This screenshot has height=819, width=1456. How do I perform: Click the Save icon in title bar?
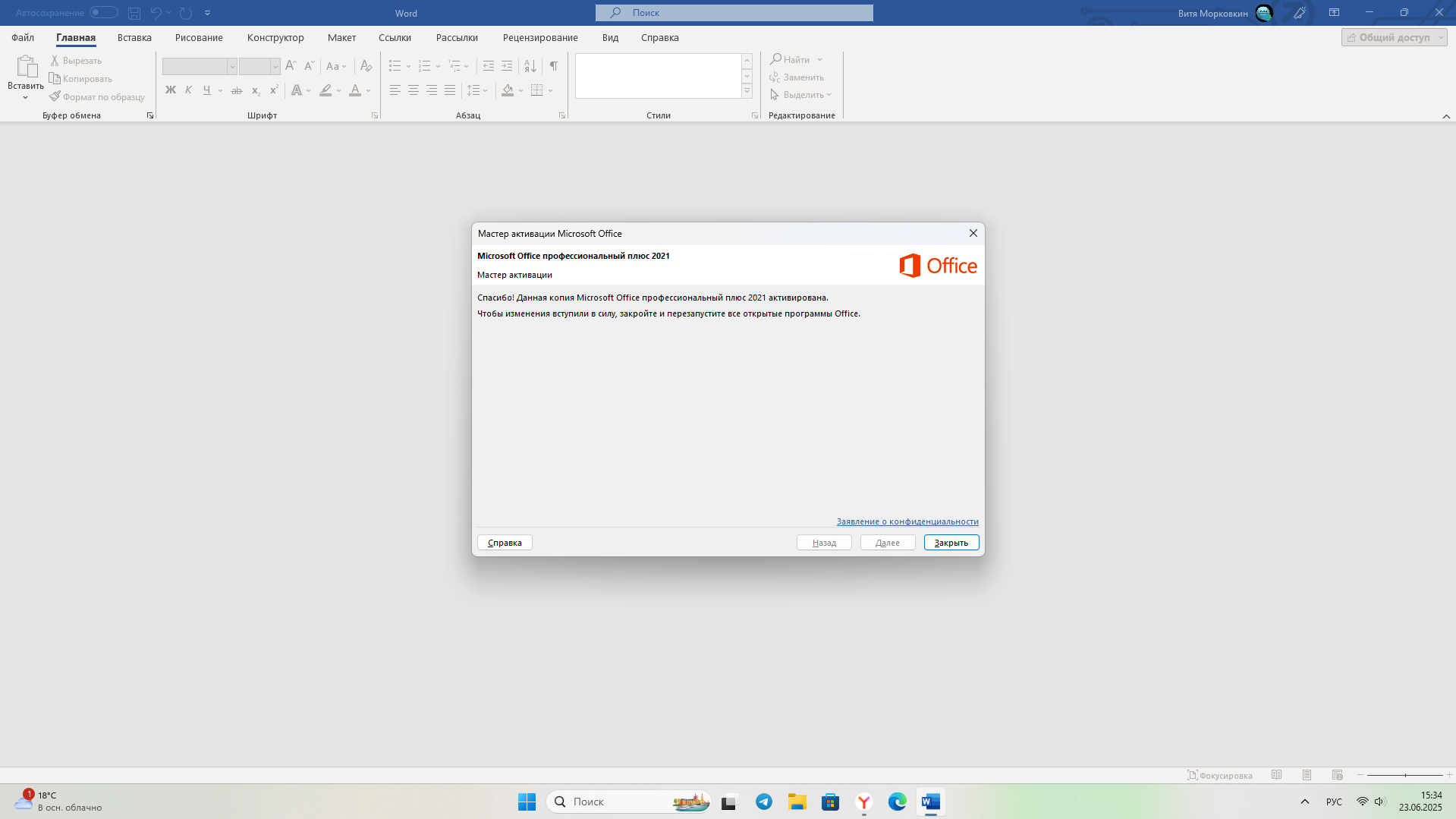pyautogui.click(x=134, y=13)
